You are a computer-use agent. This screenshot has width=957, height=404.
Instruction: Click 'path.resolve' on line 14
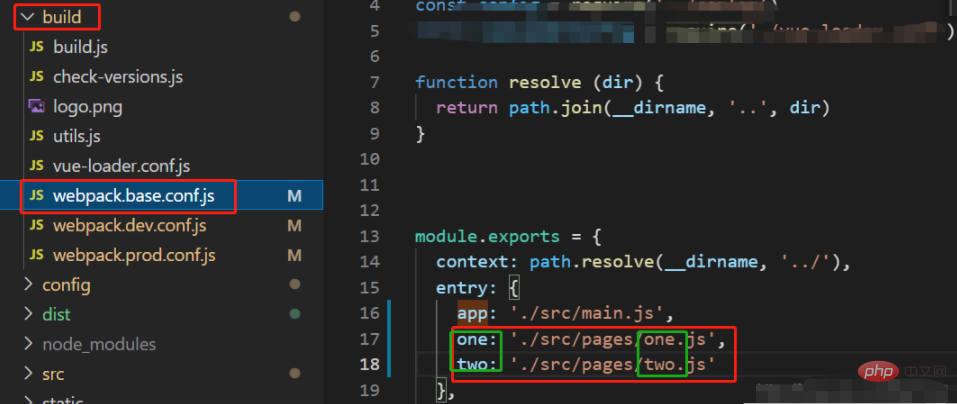[x=591, y=262]
